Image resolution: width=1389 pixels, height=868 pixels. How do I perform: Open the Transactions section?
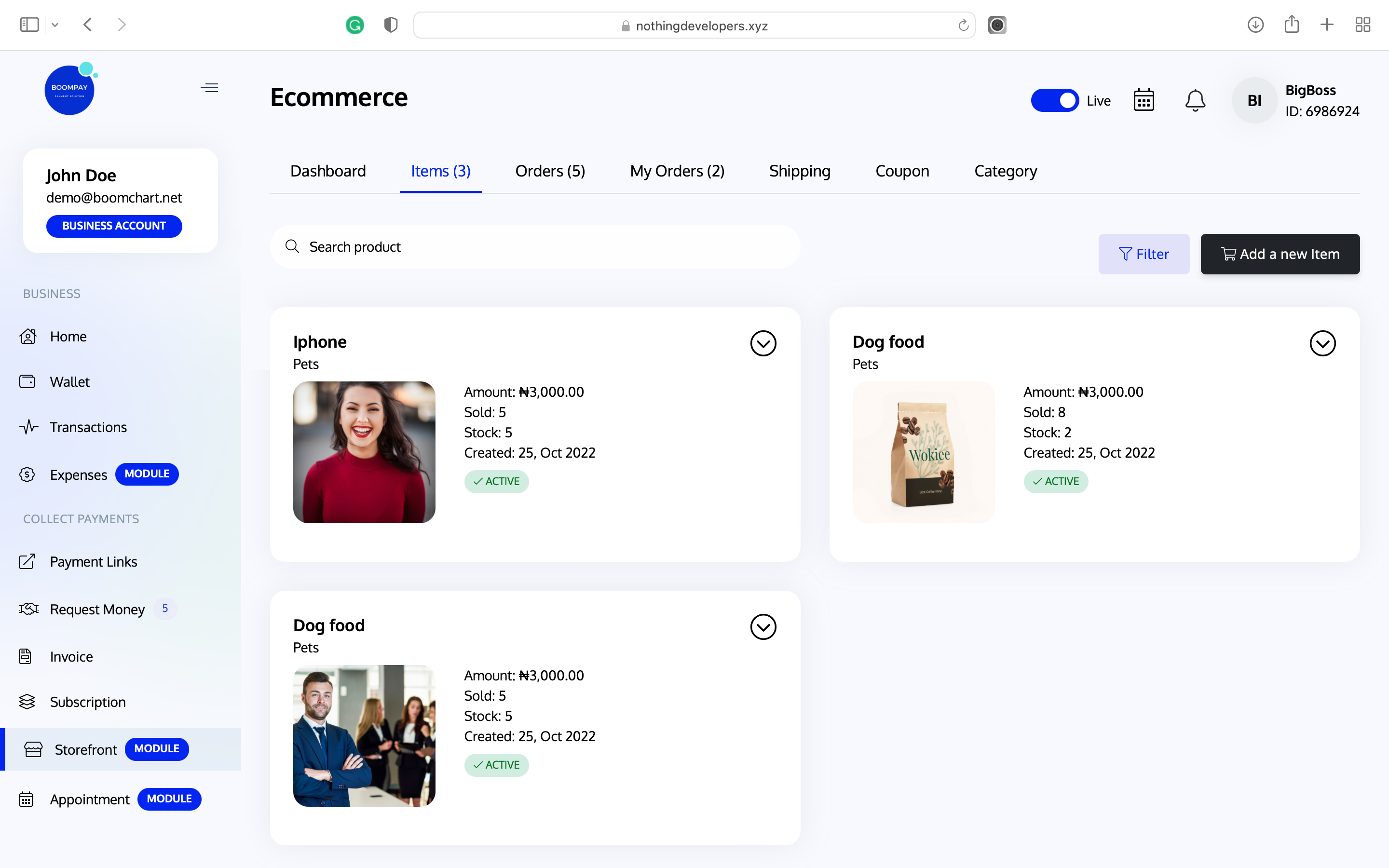88,426
